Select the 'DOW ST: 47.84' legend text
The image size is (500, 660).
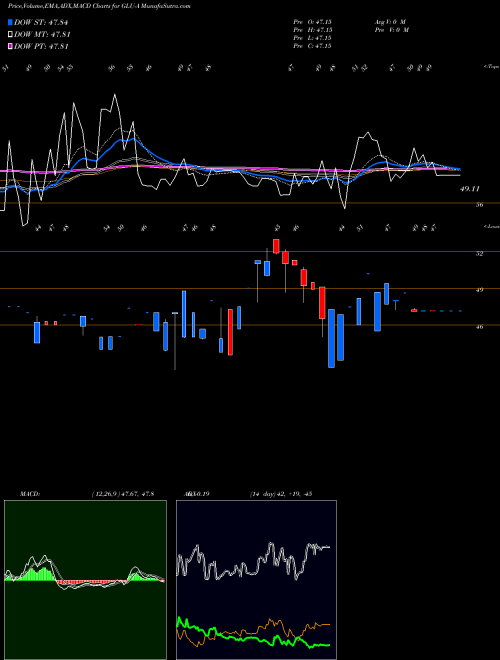click(x=41, y=22)
